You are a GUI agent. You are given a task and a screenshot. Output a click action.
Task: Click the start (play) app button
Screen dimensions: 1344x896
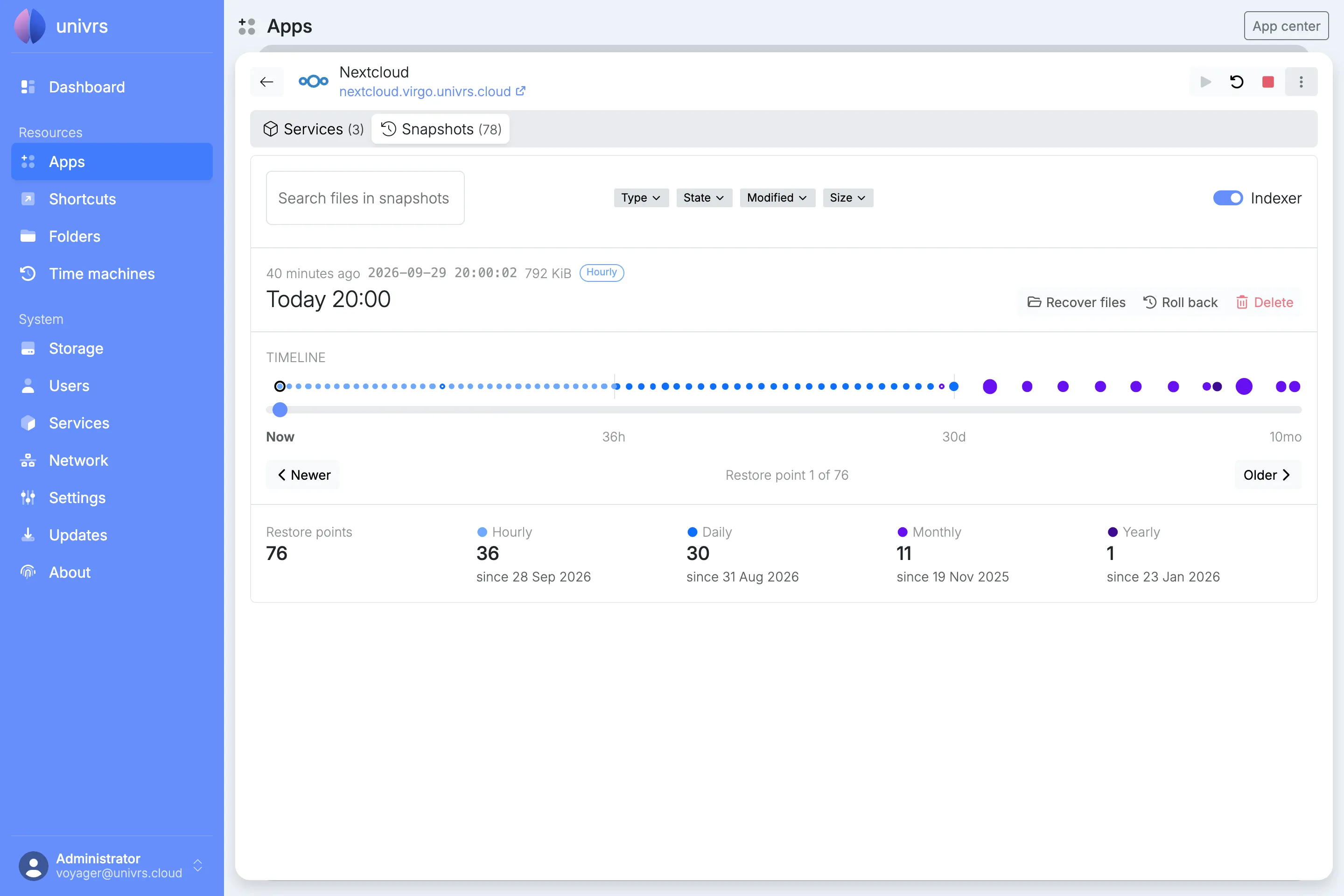[1206, 82]
